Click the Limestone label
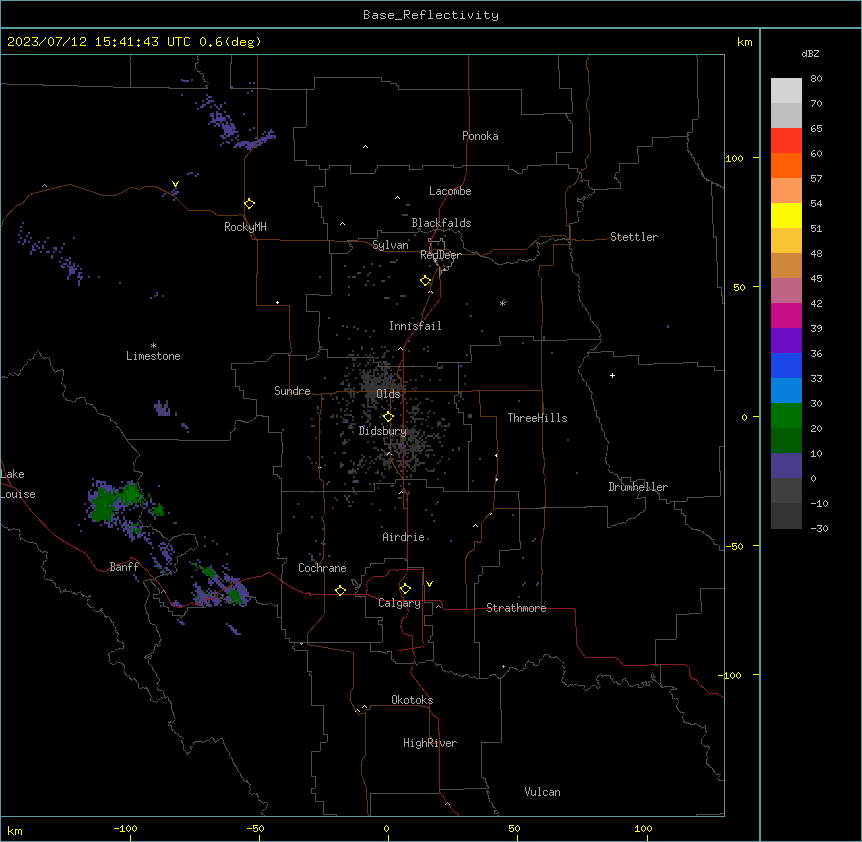 click(153, 356)
